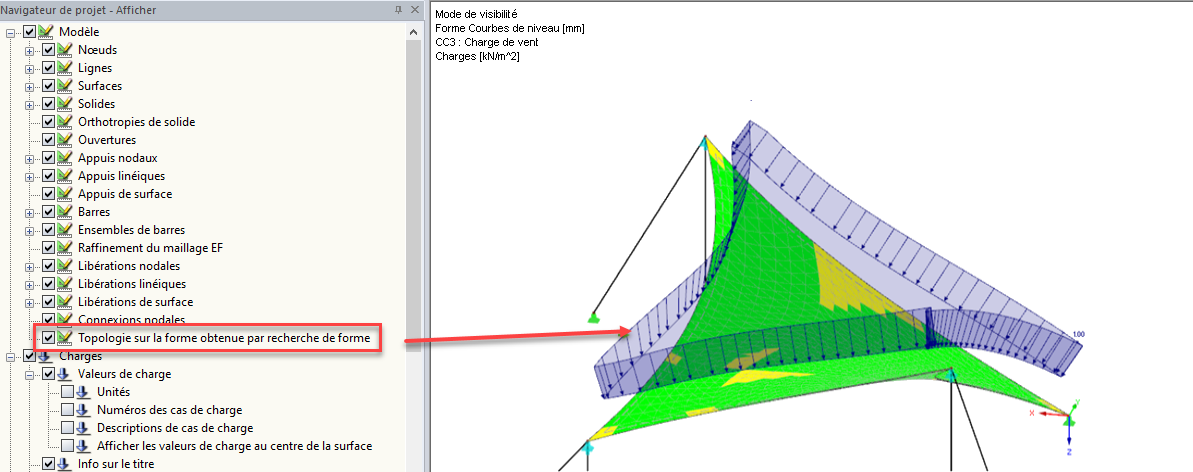The image size is (1193, 472).
Task: Collapse the Charges tree node
Action: [11, 357]
